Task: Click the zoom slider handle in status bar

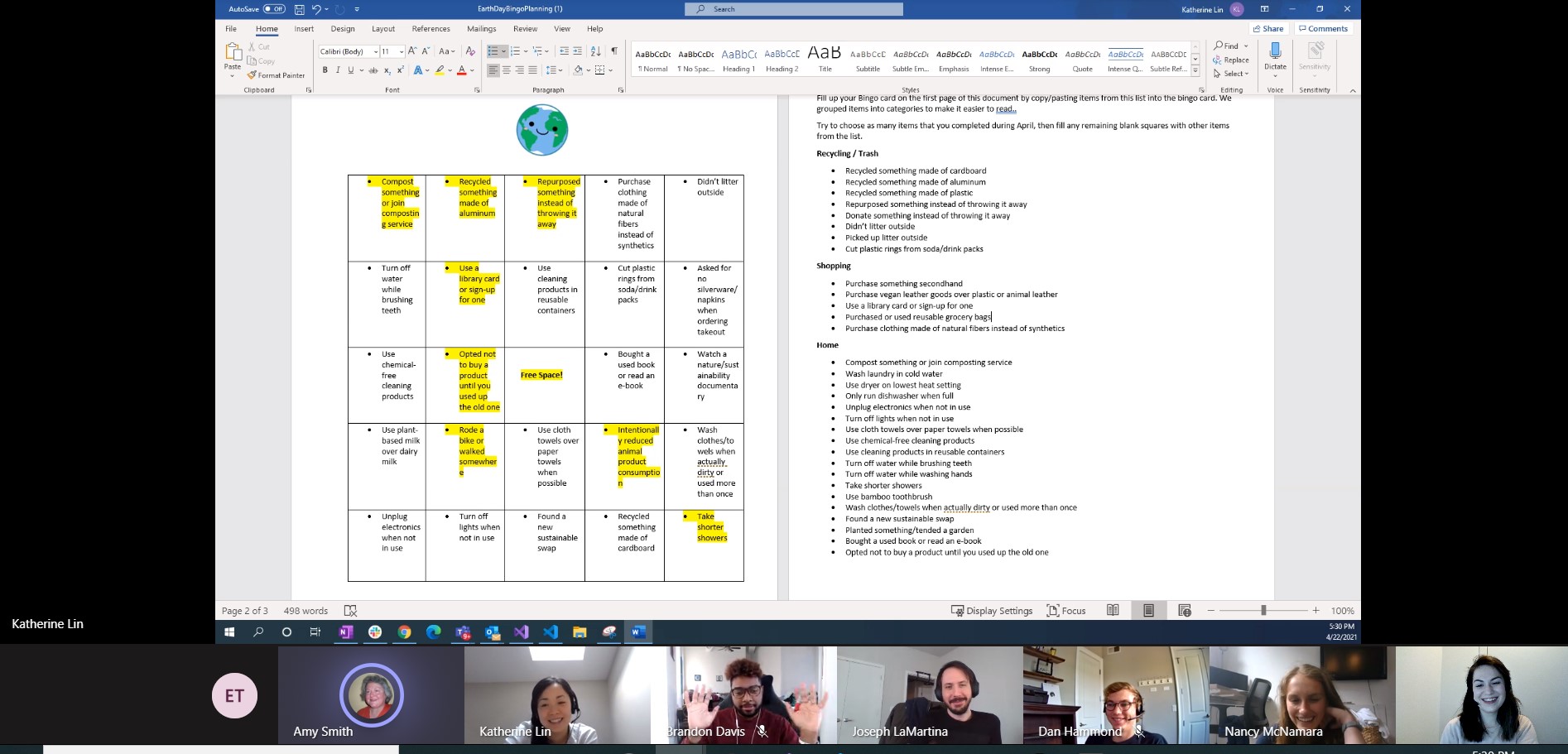Action: coord(1263,611)
